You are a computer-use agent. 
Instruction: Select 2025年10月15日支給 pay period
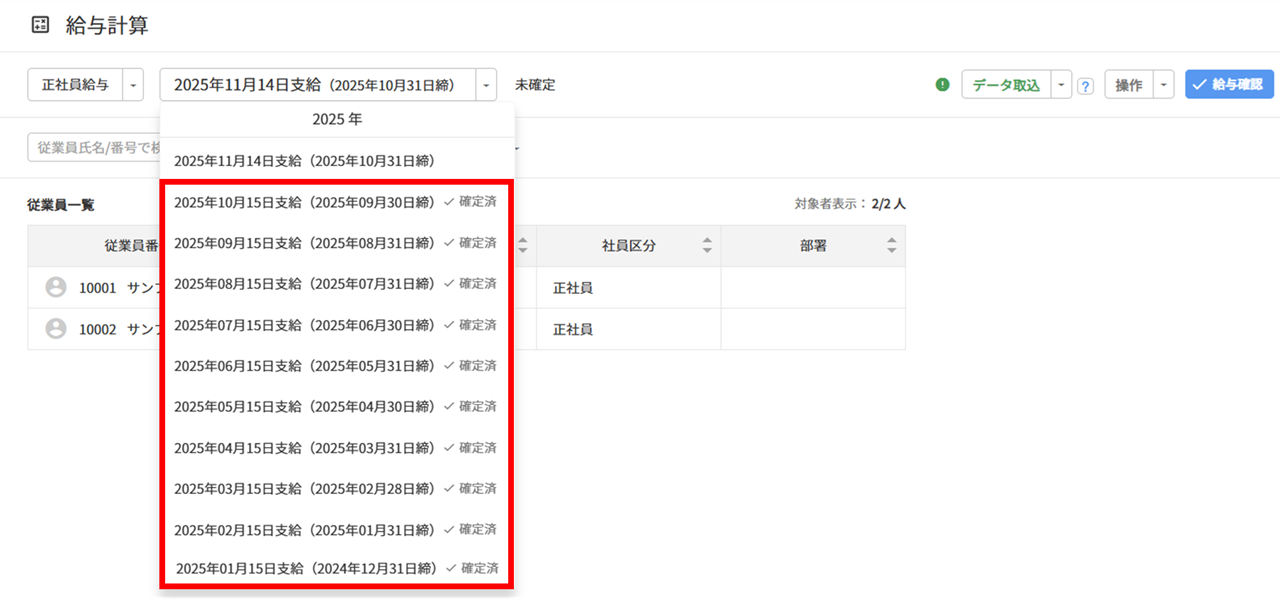click(x=337, y=202)
